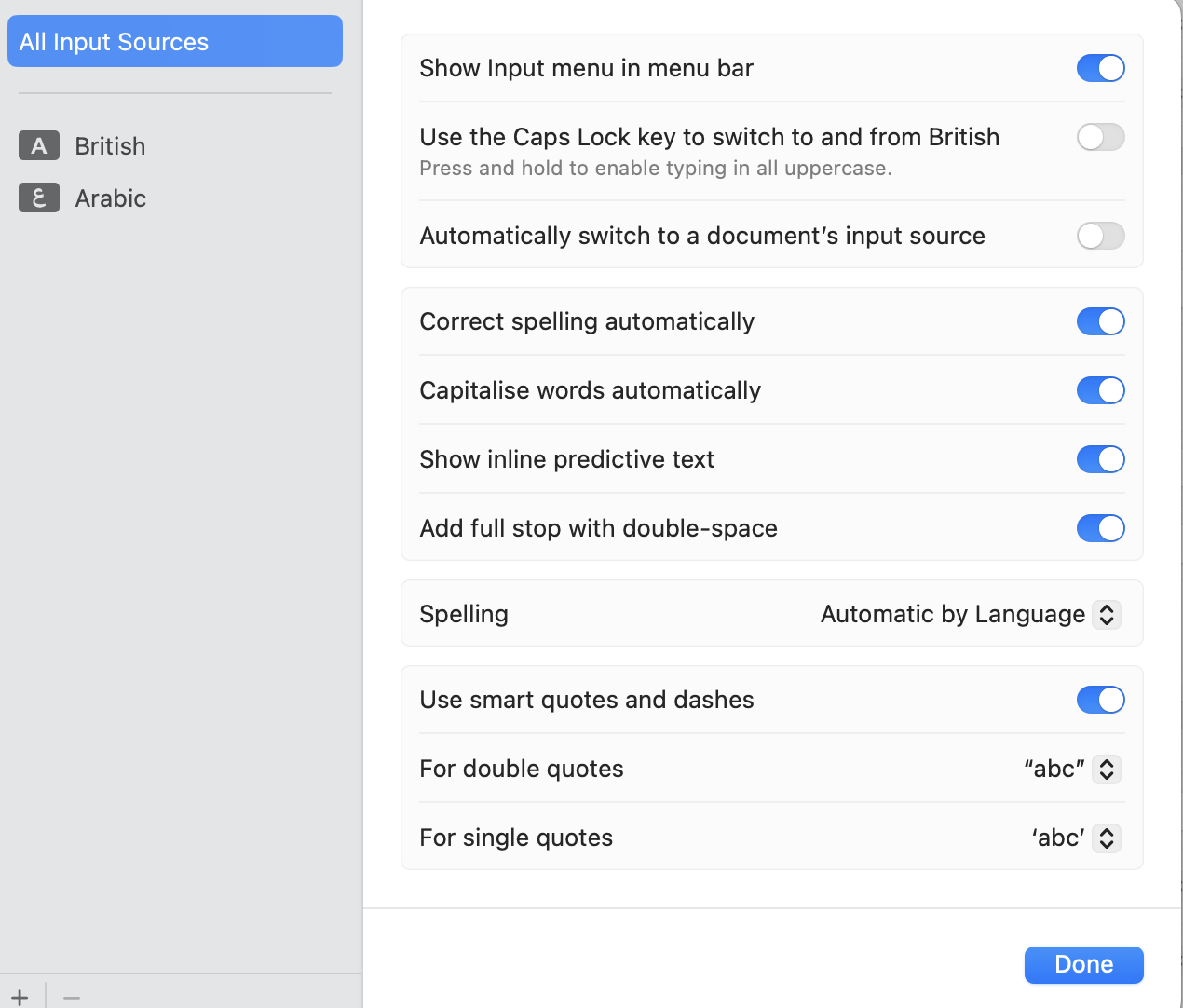Image resolution: width=1183 pixels, height=1008 pixels.
Task: Toggle Show Input menu in menu bar
Action: (1100, 68)
